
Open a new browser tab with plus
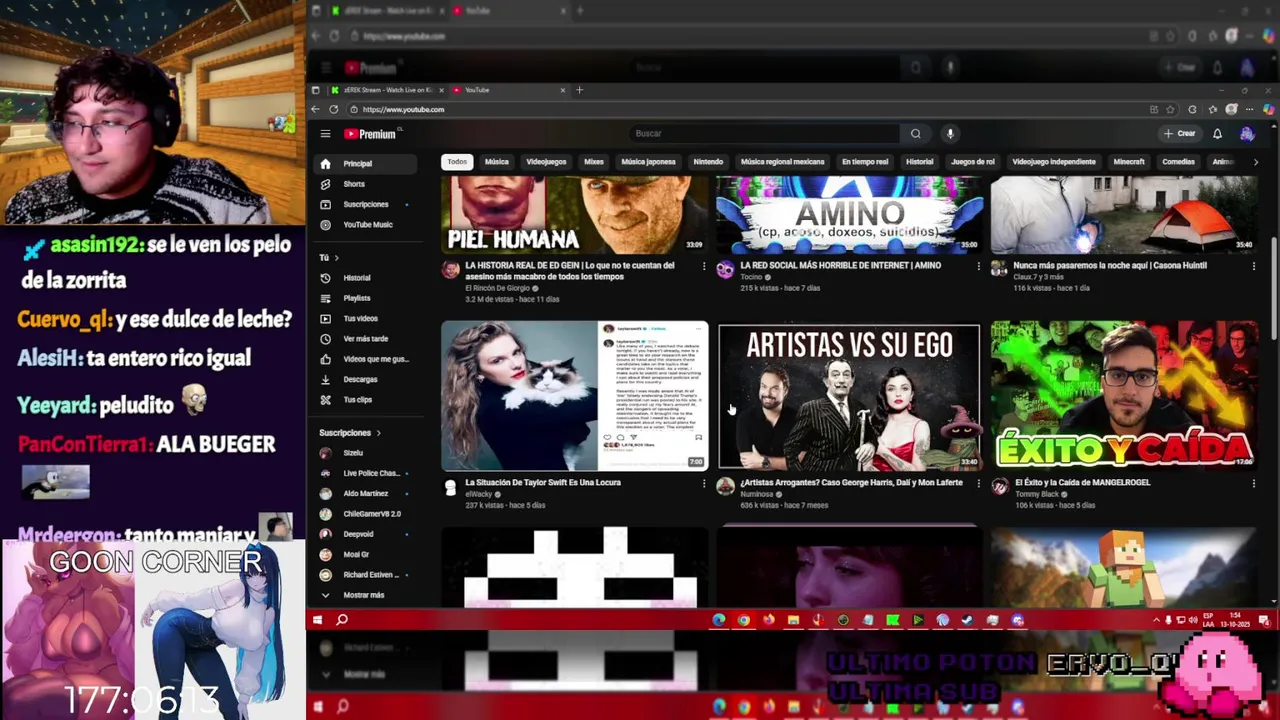coord(579,90)
